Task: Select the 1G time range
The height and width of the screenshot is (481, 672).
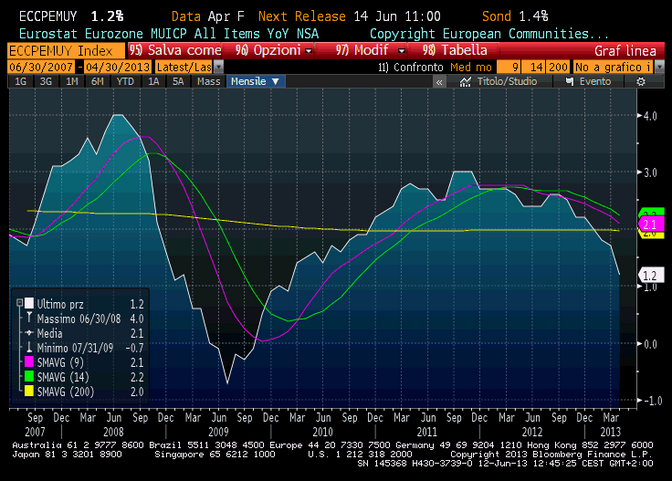Action: click(19, 81)
